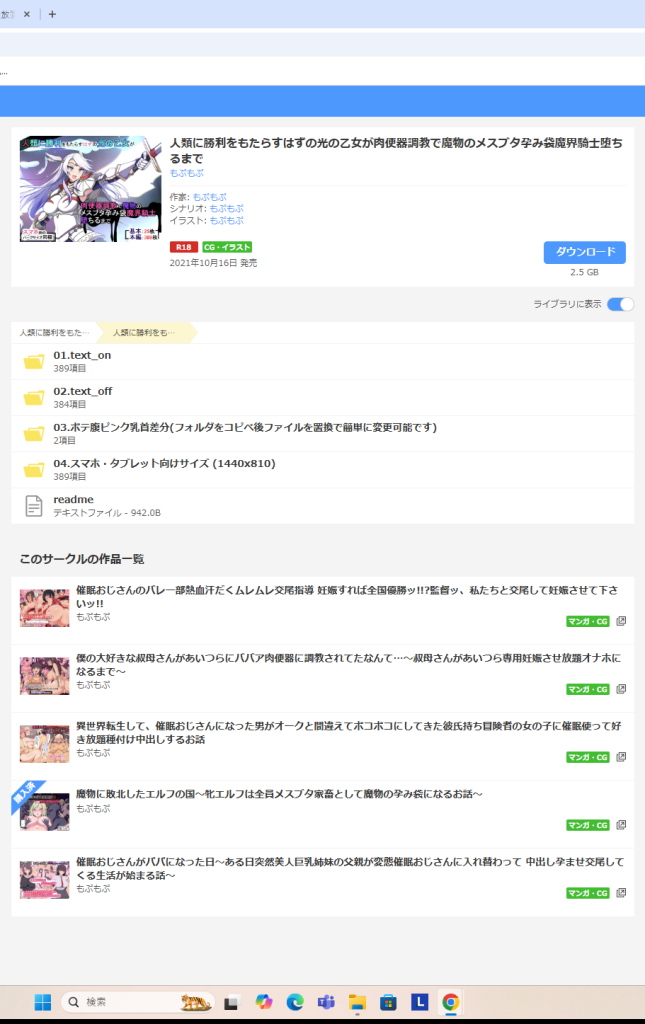Click the folder icon of the 03.ボテ腹 row

click(x=34, y=433)
